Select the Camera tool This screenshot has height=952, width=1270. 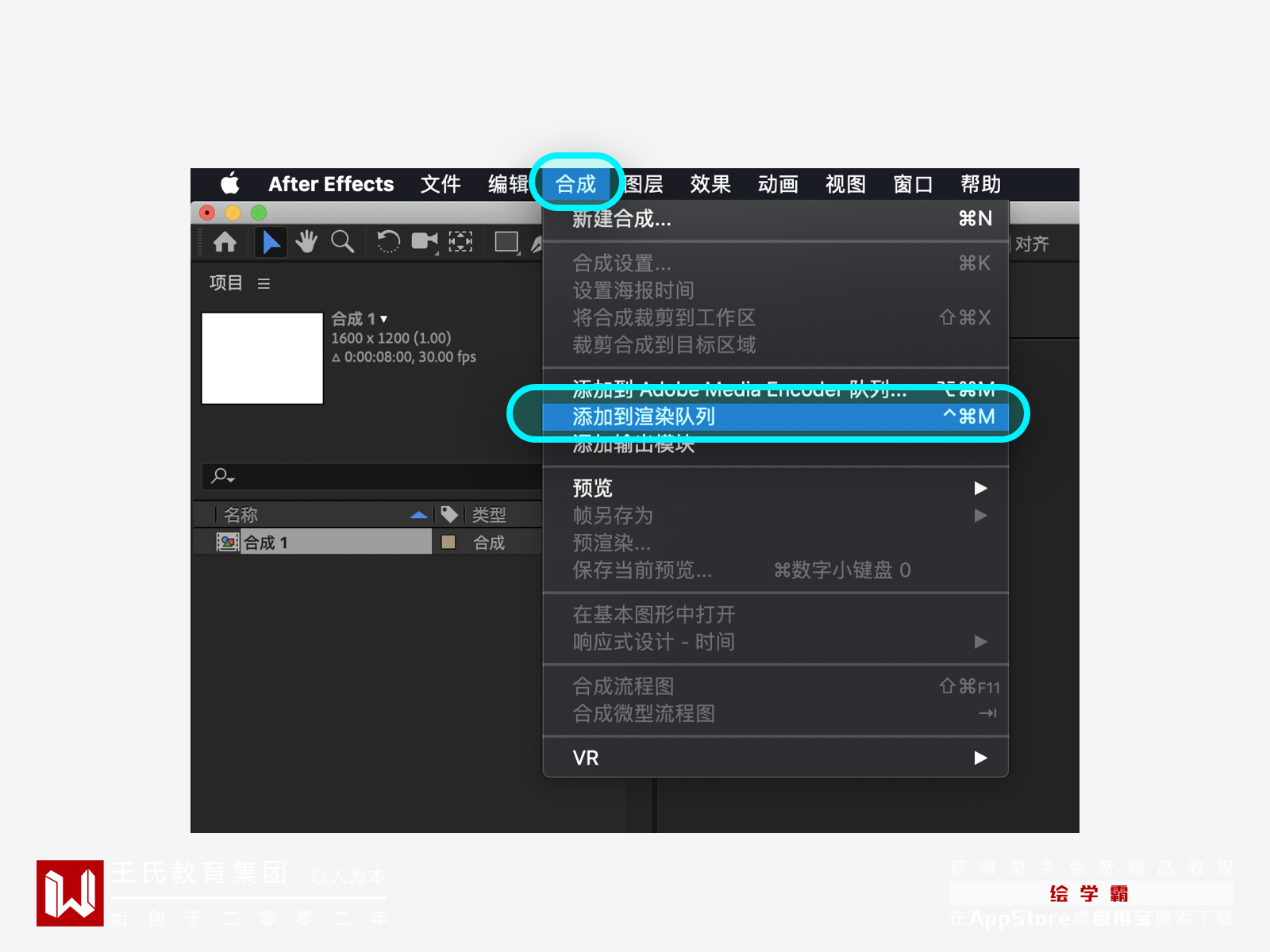[425, 241]
